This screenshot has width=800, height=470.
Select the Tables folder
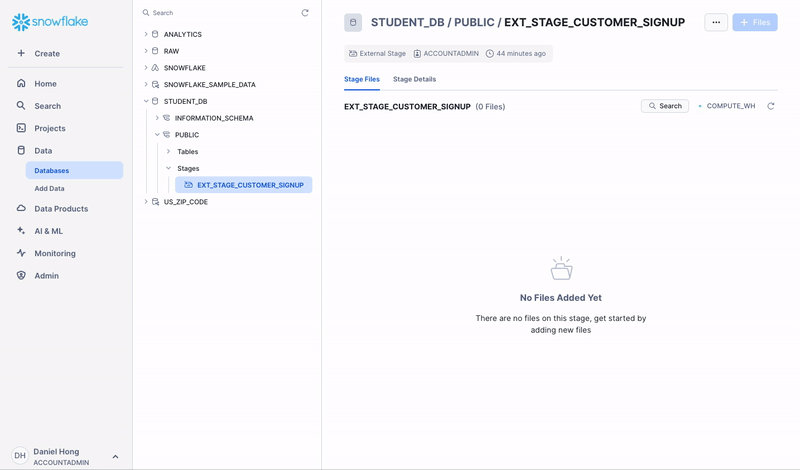coord(188,152)
